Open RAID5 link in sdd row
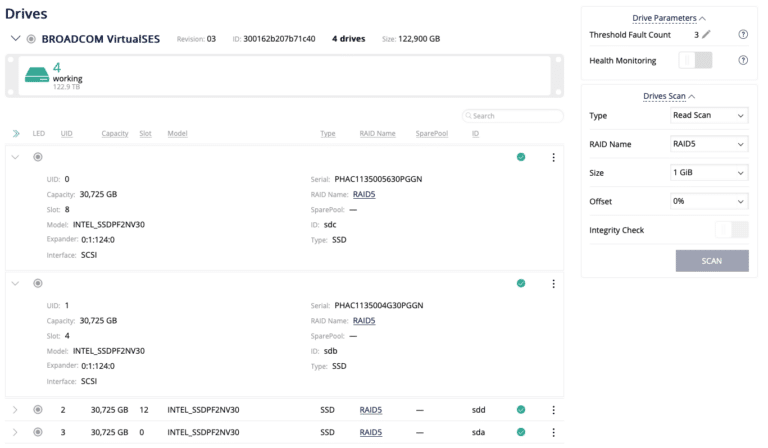The height and width of the screenshot is (448, 768). pos(371,410)
